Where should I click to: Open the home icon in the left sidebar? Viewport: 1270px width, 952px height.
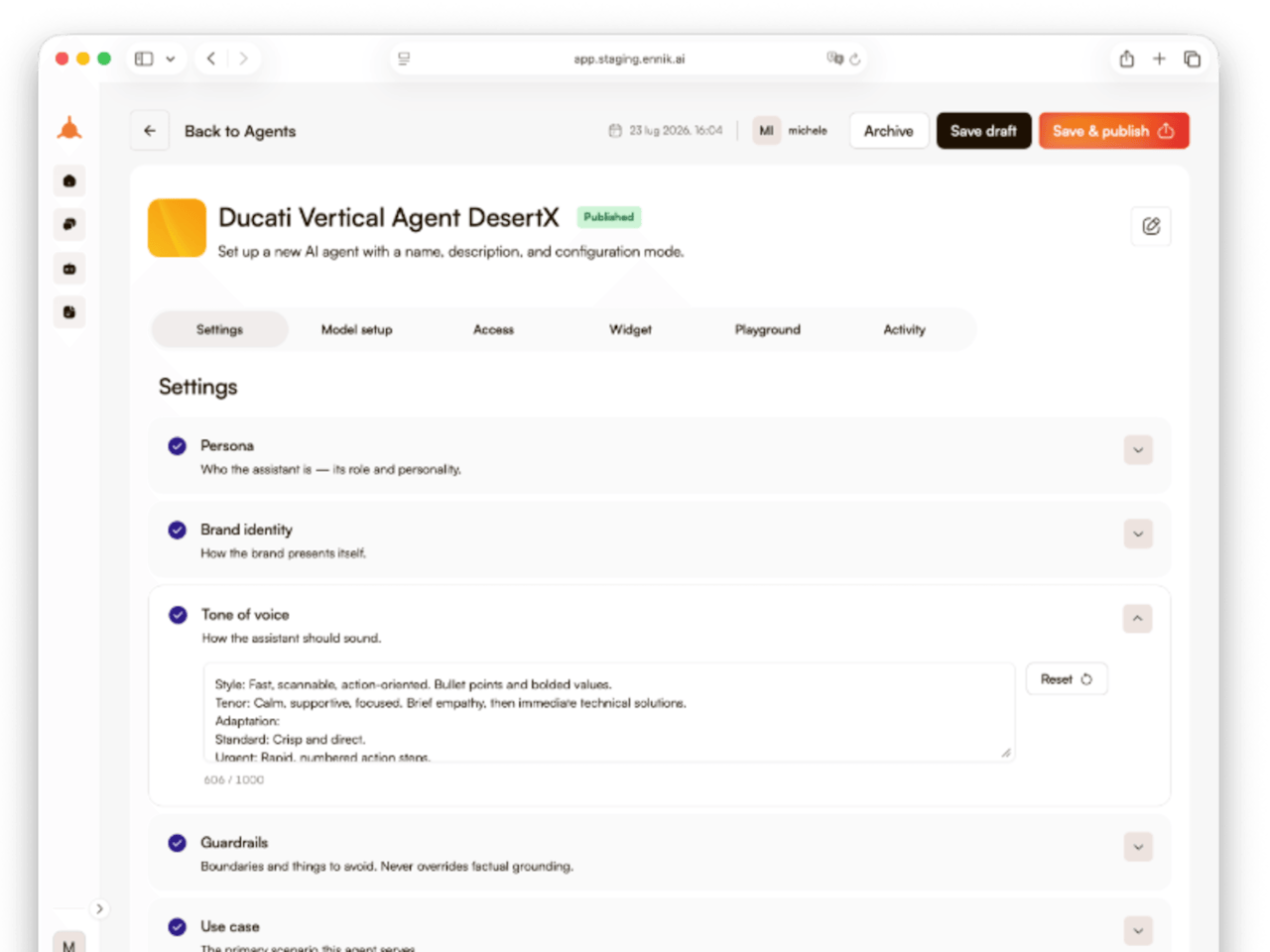(69, 181)
